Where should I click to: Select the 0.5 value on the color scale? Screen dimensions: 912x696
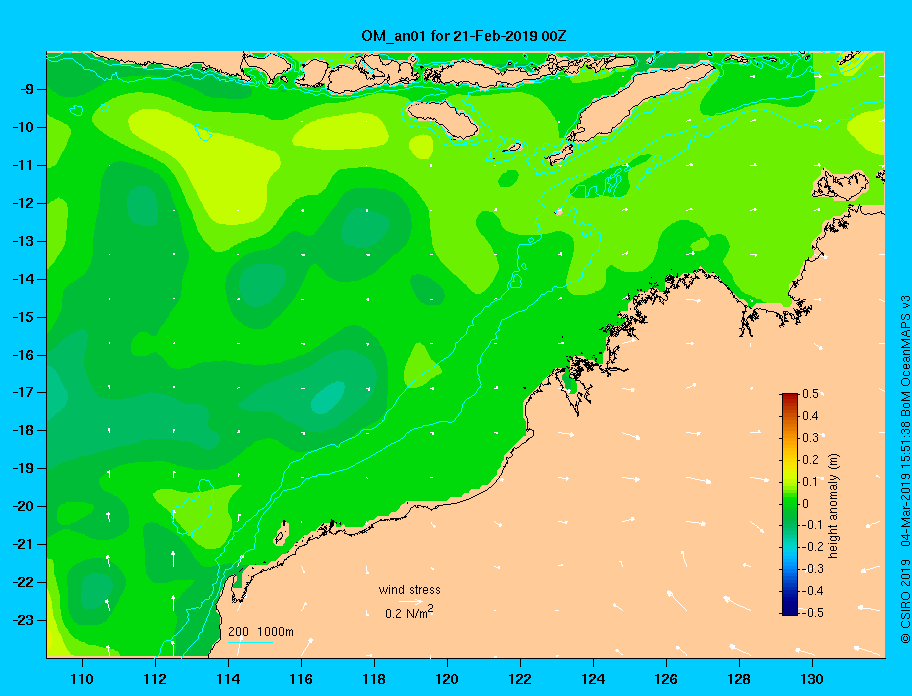[810, 394]
